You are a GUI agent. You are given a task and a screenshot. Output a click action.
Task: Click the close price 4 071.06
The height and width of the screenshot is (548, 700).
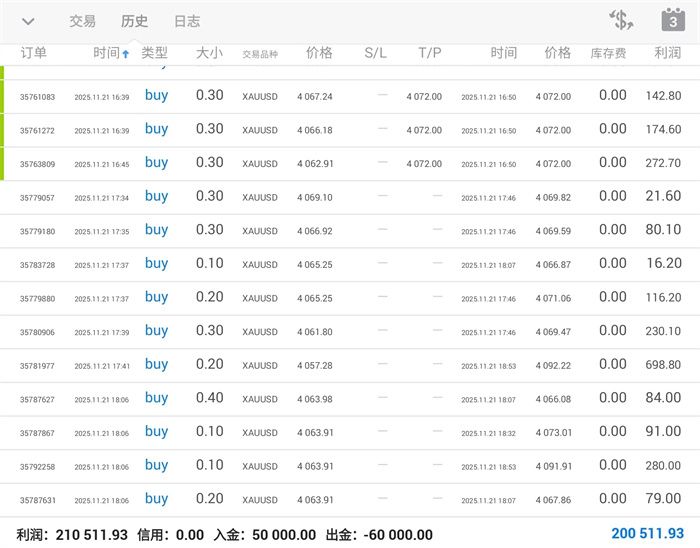553,298
